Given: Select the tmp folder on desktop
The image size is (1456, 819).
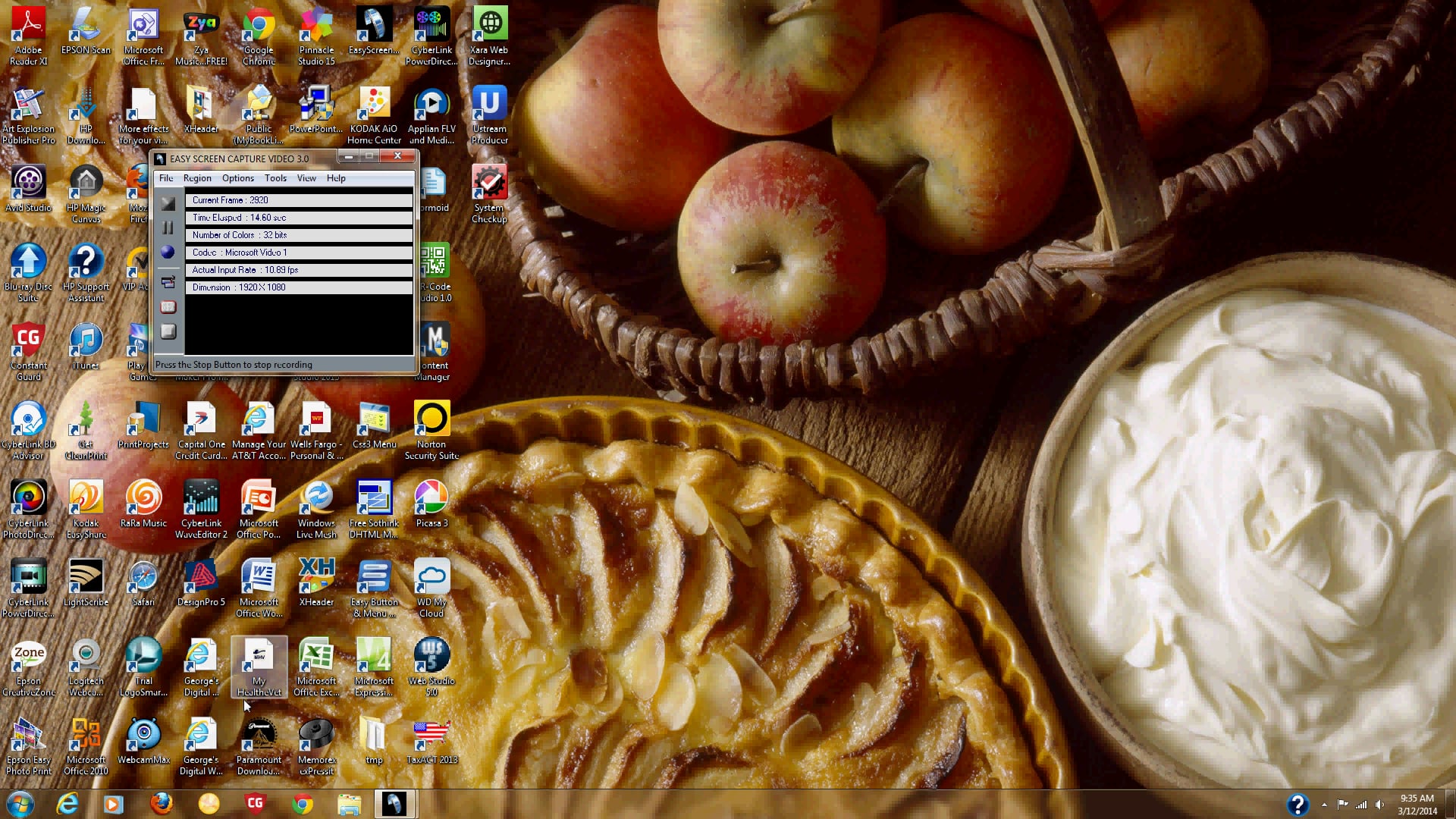Looking at the screenshot, I should [x=374, y=741].
